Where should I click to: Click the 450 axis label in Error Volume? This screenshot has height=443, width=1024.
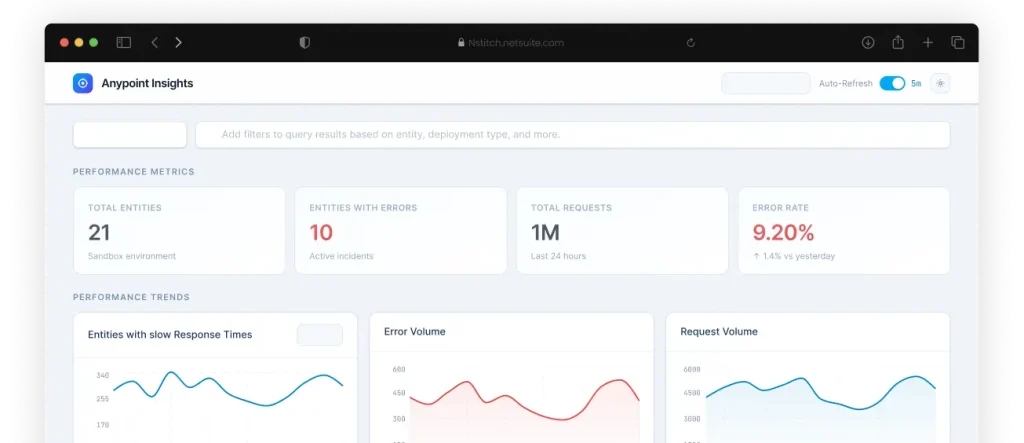(399, 393)
